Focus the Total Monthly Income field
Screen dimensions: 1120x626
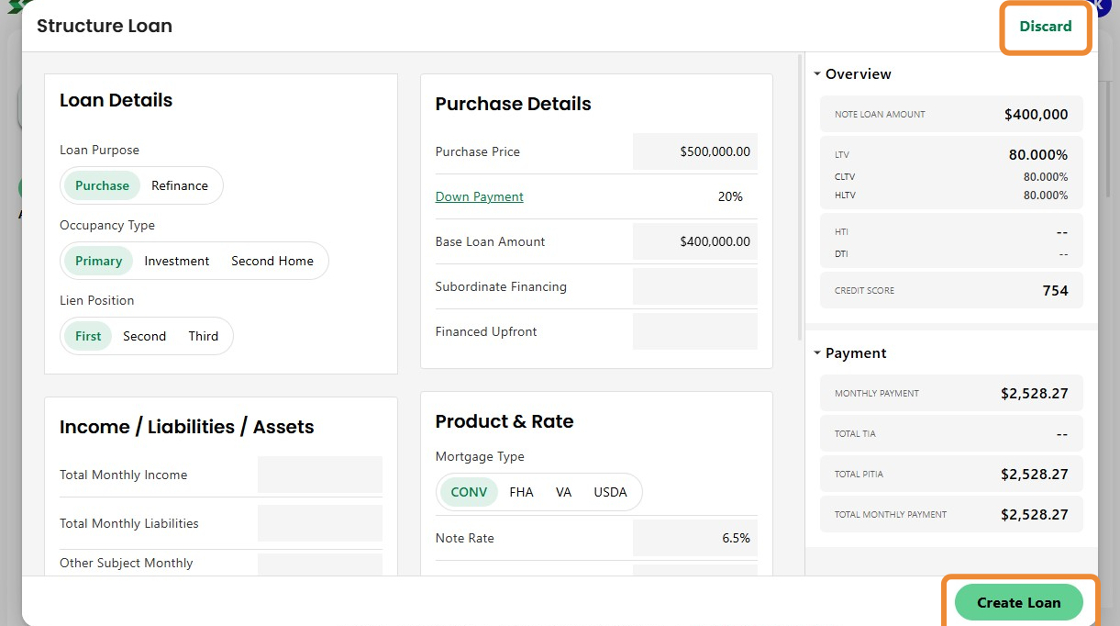pos(320,475)
